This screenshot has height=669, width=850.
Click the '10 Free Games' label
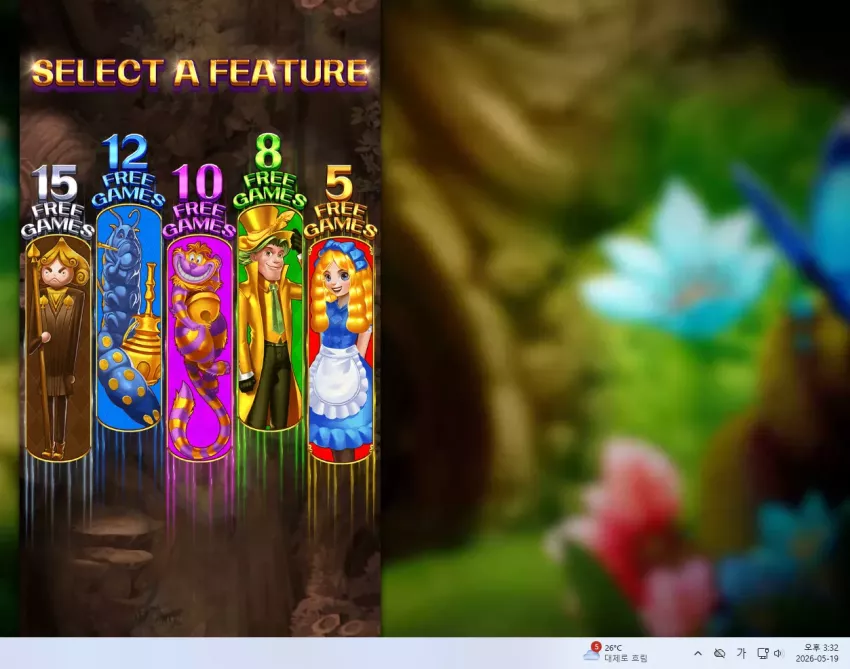point(199,202)
